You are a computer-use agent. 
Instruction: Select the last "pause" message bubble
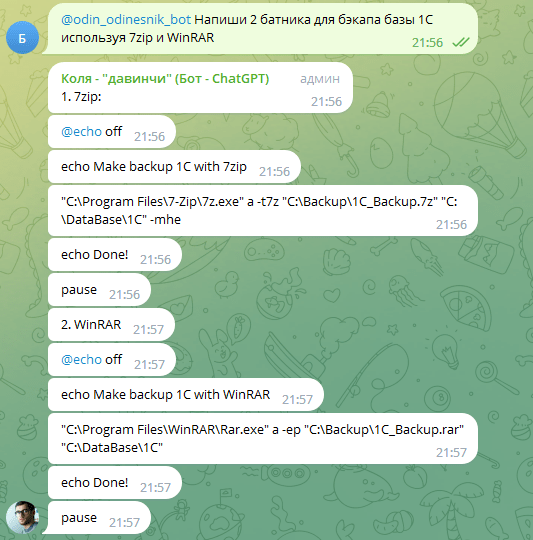pyautogui.click(x=99, y=518)
